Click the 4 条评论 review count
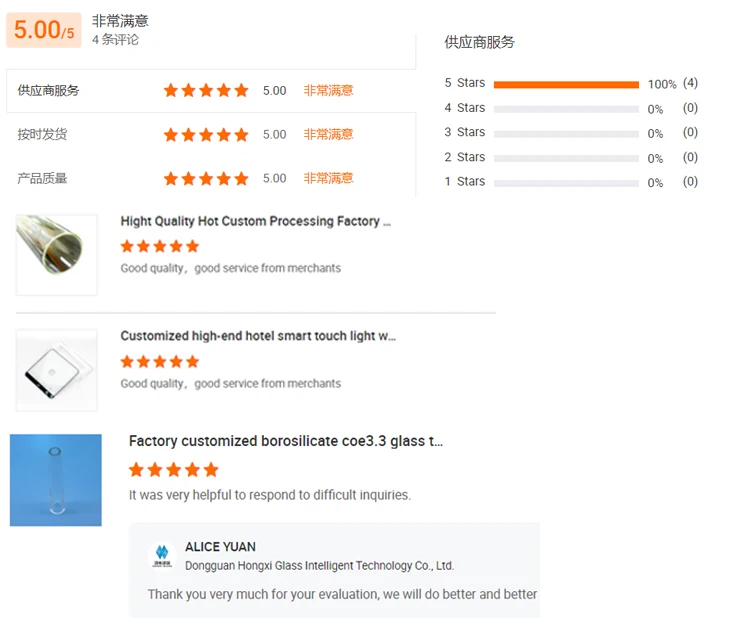 click(x=115, y=40)
